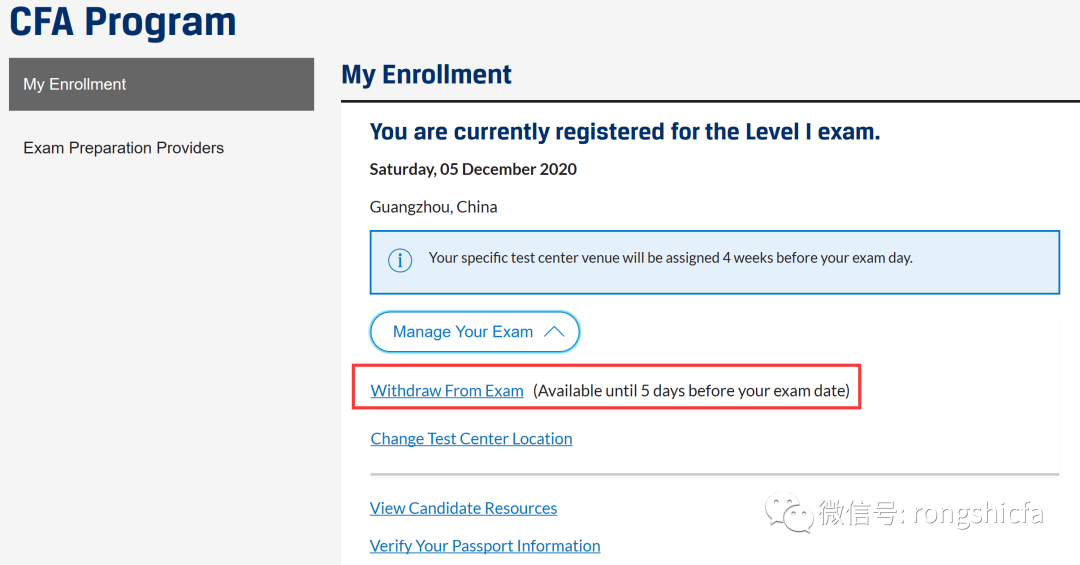Go to View Candidate Resources
This screenshot has height=565, width=1080.
(463, 508)
